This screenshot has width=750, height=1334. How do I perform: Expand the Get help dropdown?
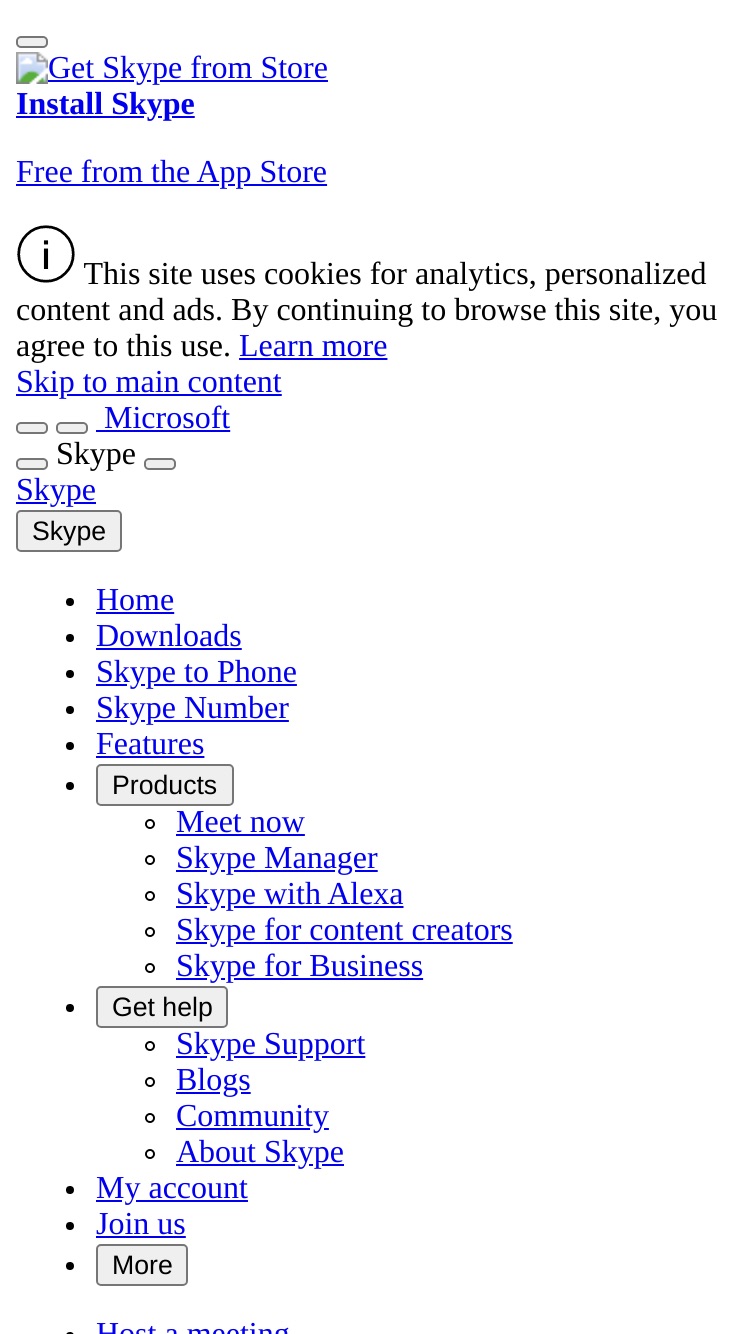click(x=162, y=1007)
